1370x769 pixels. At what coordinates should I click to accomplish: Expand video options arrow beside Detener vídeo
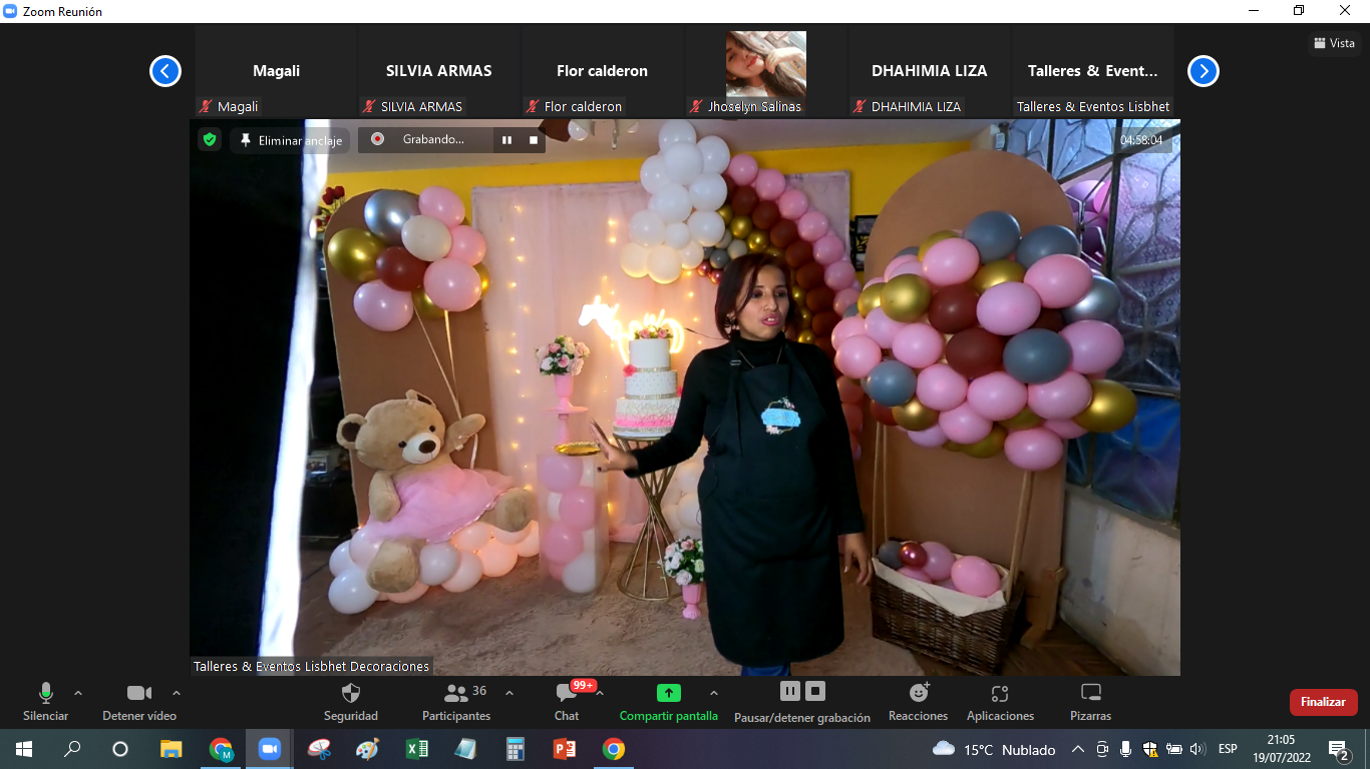pyautogui.click(x=176, y=693)
